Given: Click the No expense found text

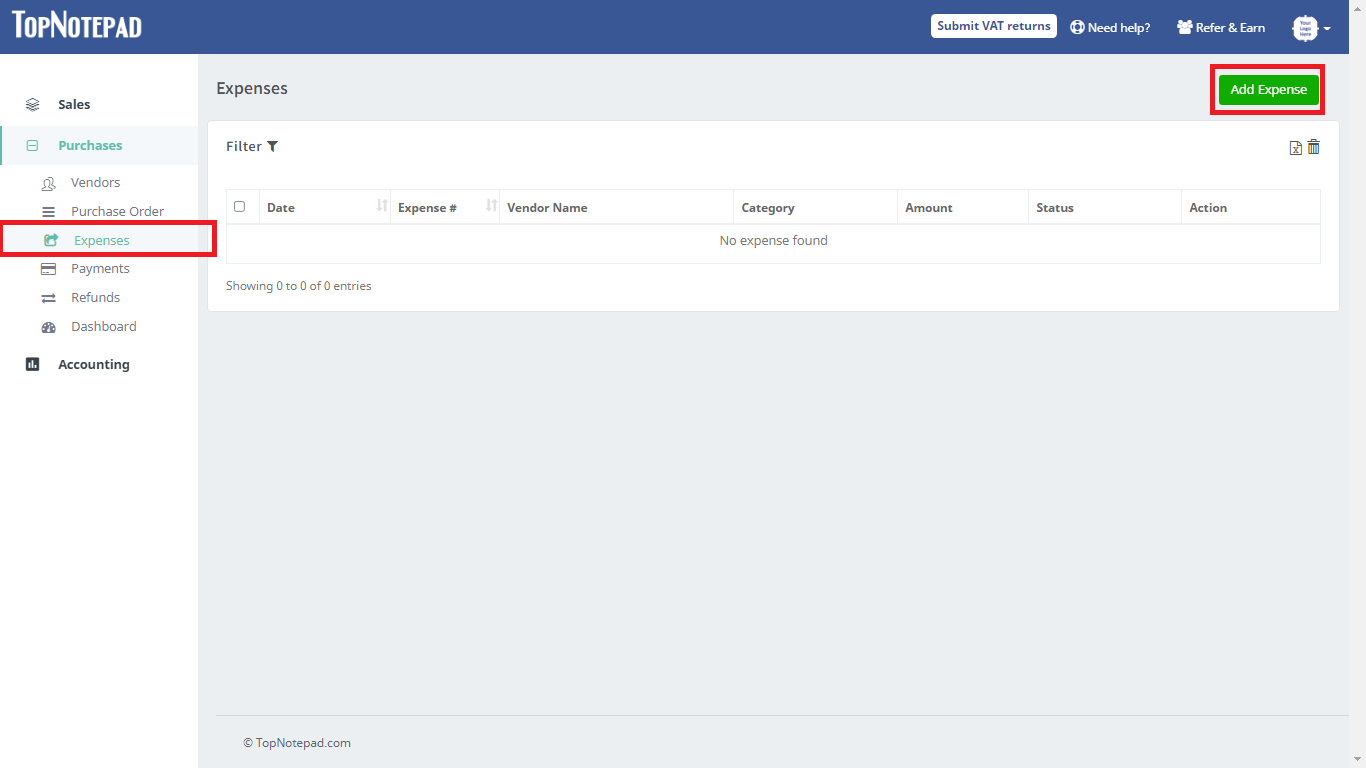Looking at the screenshot, I should 774,240.
